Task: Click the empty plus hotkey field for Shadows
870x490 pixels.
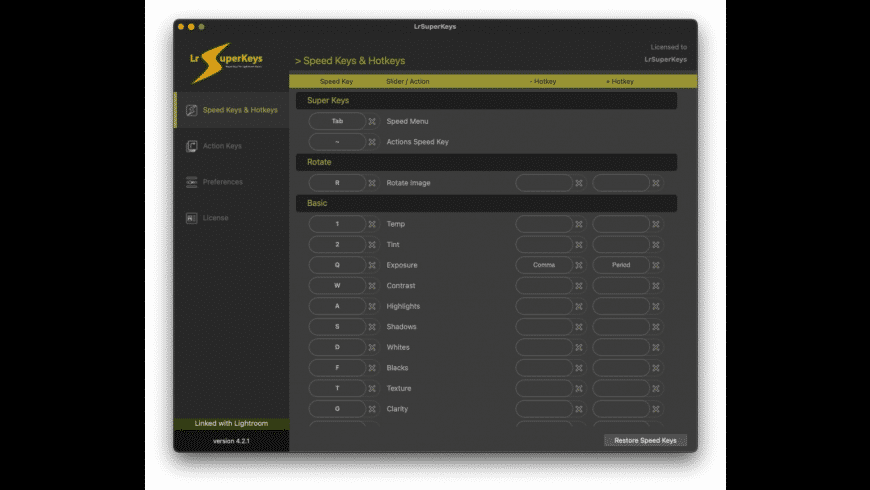Action: [621, 326]
